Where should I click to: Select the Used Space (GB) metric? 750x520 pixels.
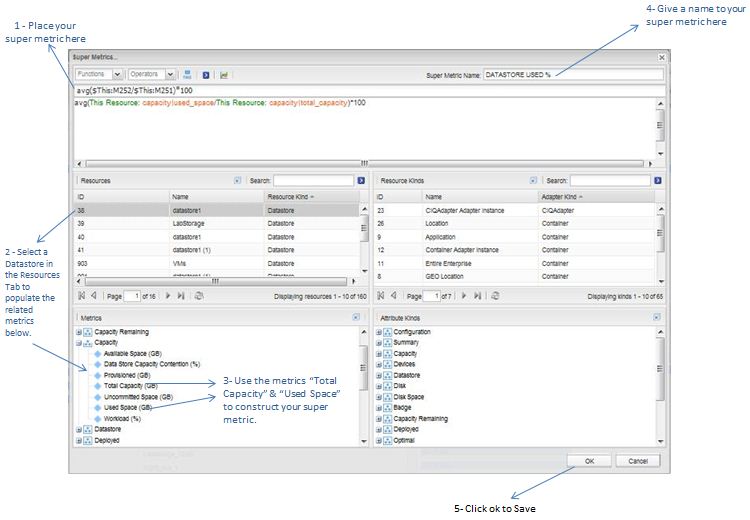tap(127, 407)
